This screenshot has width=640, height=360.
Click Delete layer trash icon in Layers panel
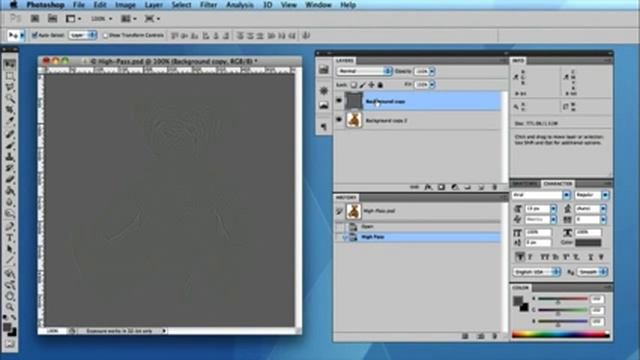point(494,187)
